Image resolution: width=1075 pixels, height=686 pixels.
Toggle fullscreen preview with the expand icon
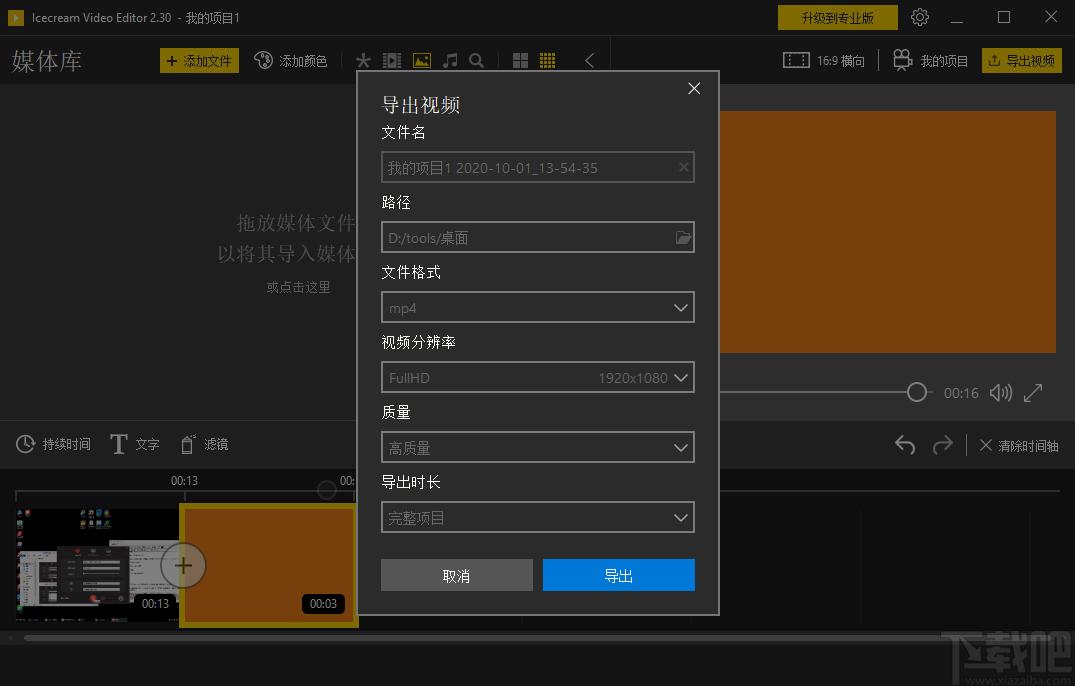tap(1033, 393)
